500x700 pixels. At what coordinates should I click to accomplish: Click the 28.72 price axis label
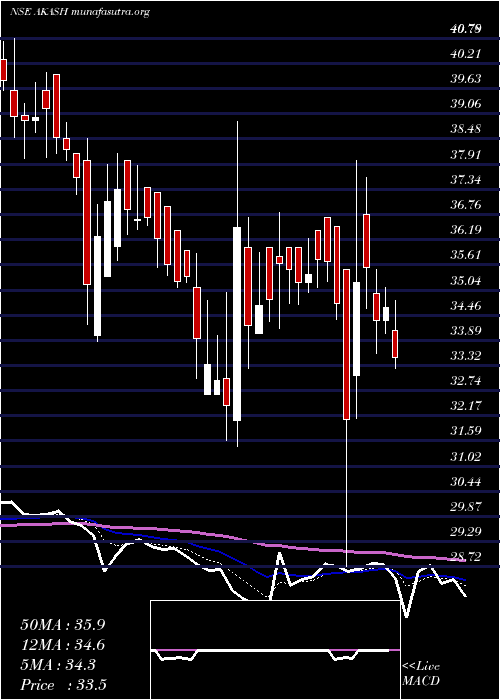pos(466,557)
